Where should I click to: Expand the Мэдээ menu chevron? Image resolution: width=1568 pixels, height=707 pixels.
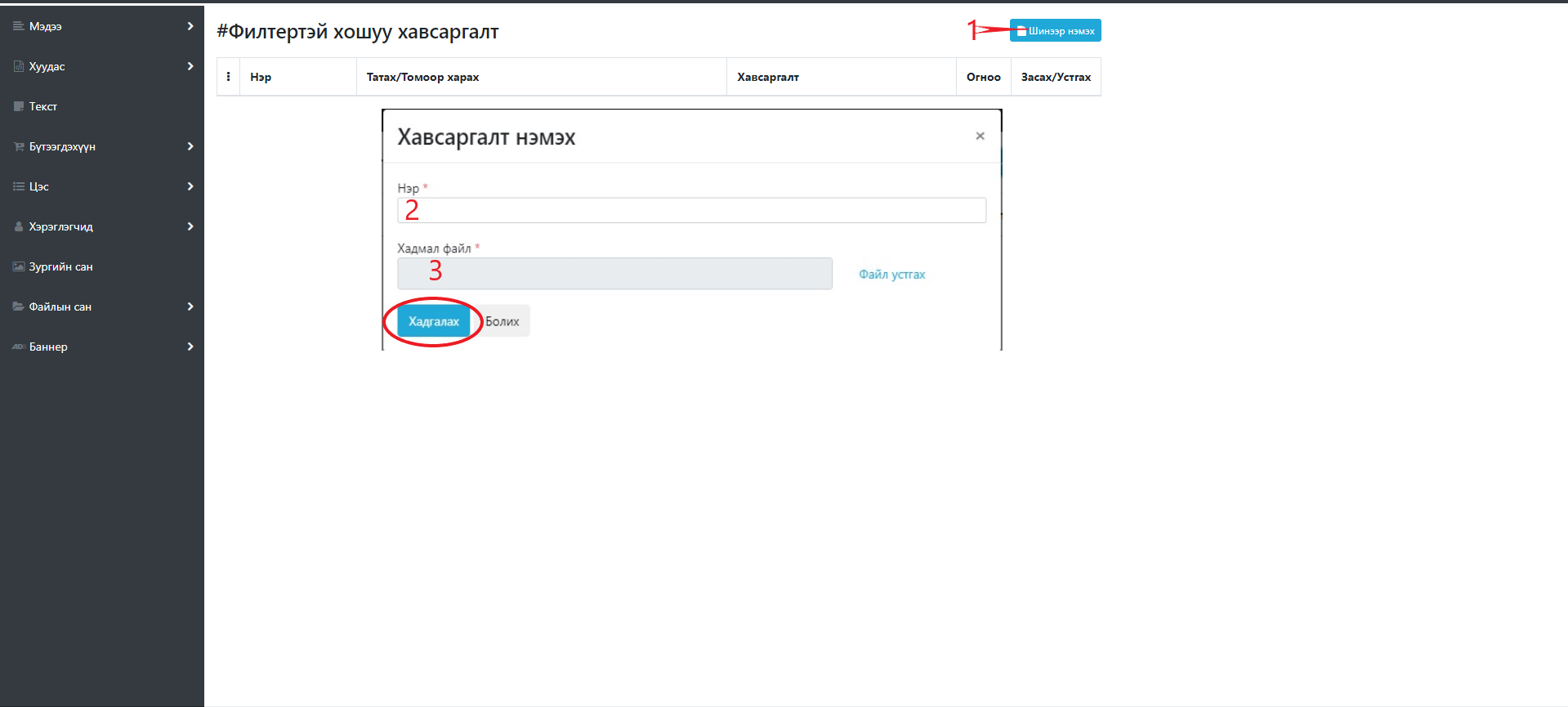190,26
